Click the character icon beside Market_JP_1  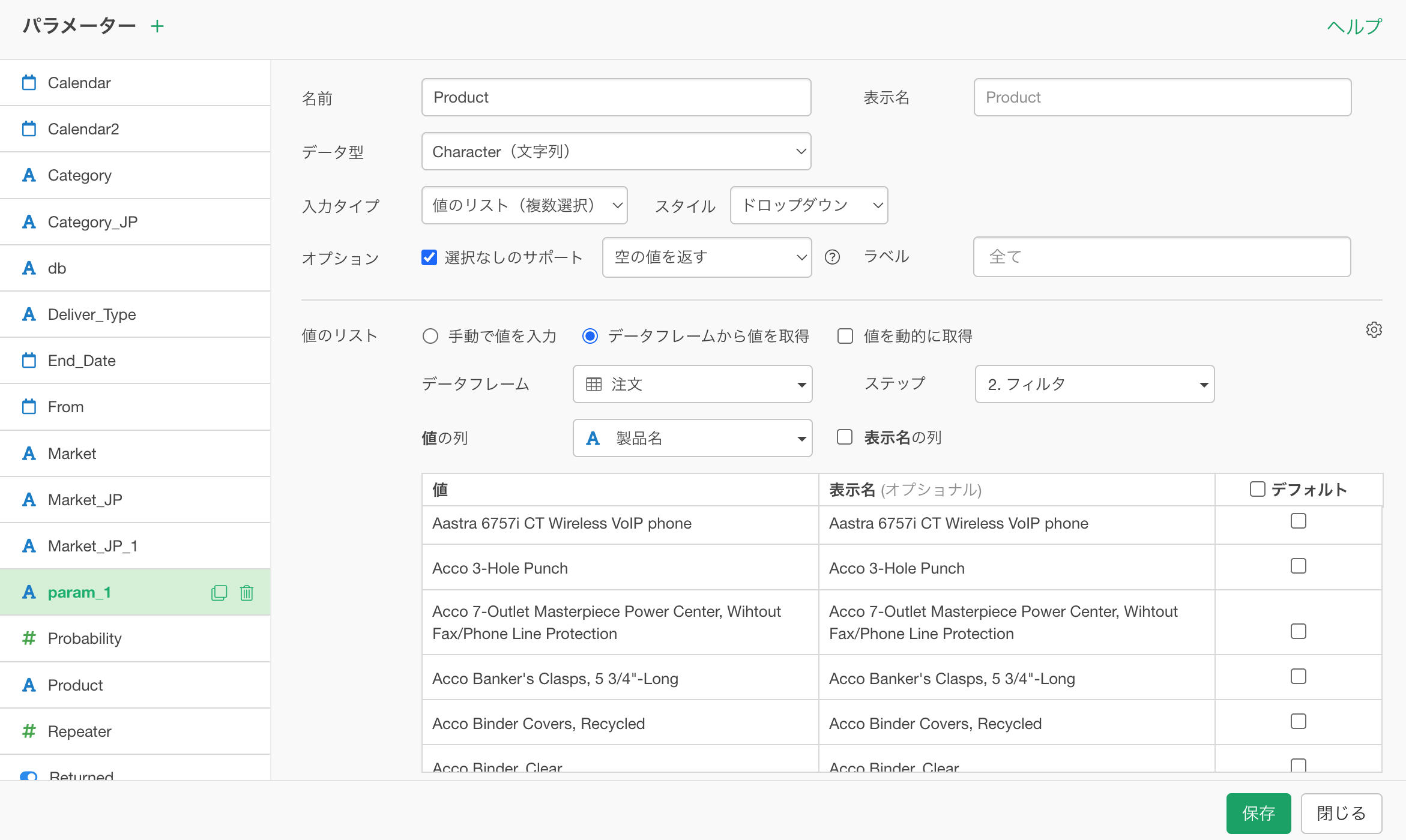[29, 546]
